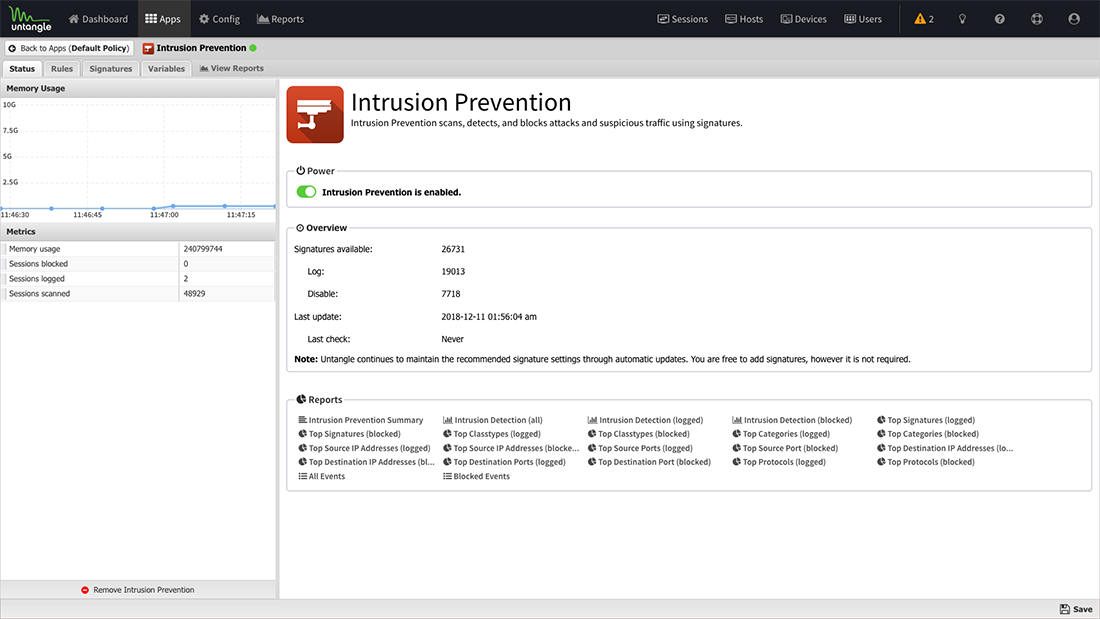Screen dimensions: 1100x619
Task: Open Top Categories (blocked) report
Action: [928, 434]
